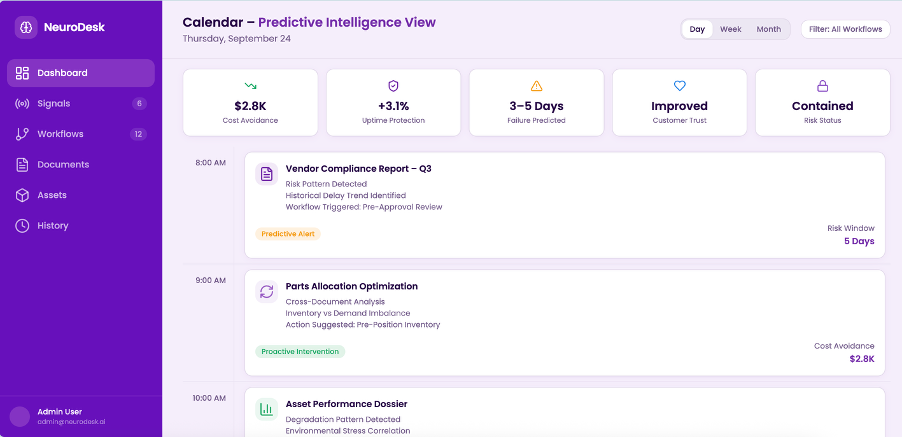
Task: Switch calendar to Month view
Action: 768,29
